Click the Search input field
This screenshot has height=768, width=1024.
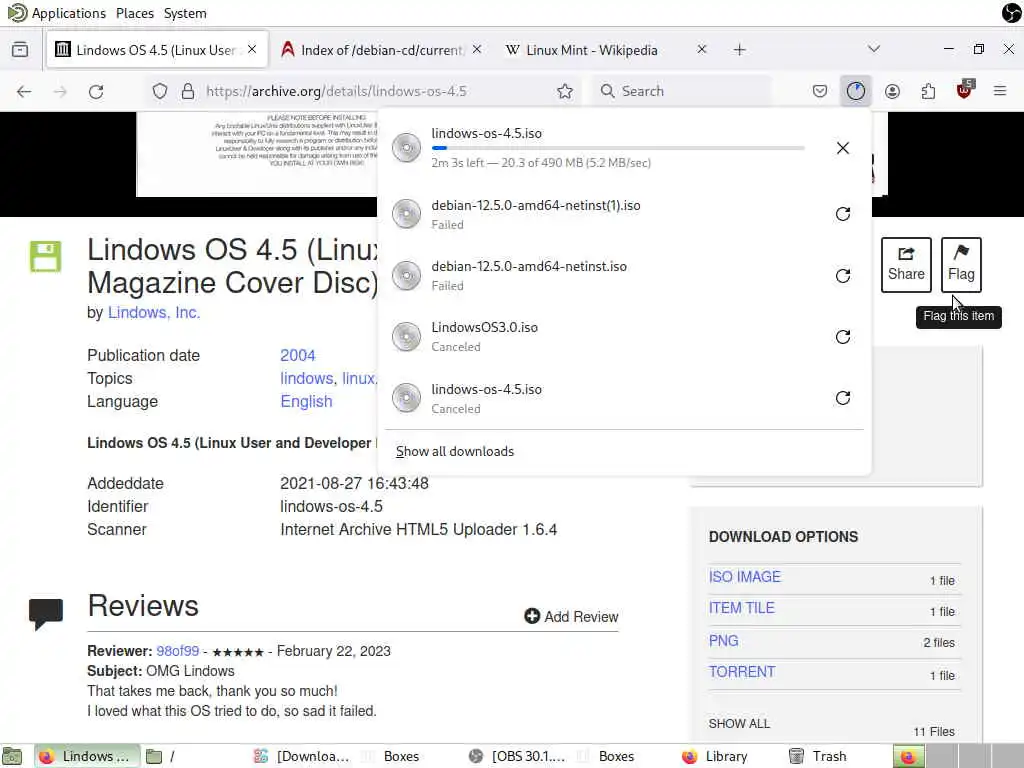pos(682,91)
